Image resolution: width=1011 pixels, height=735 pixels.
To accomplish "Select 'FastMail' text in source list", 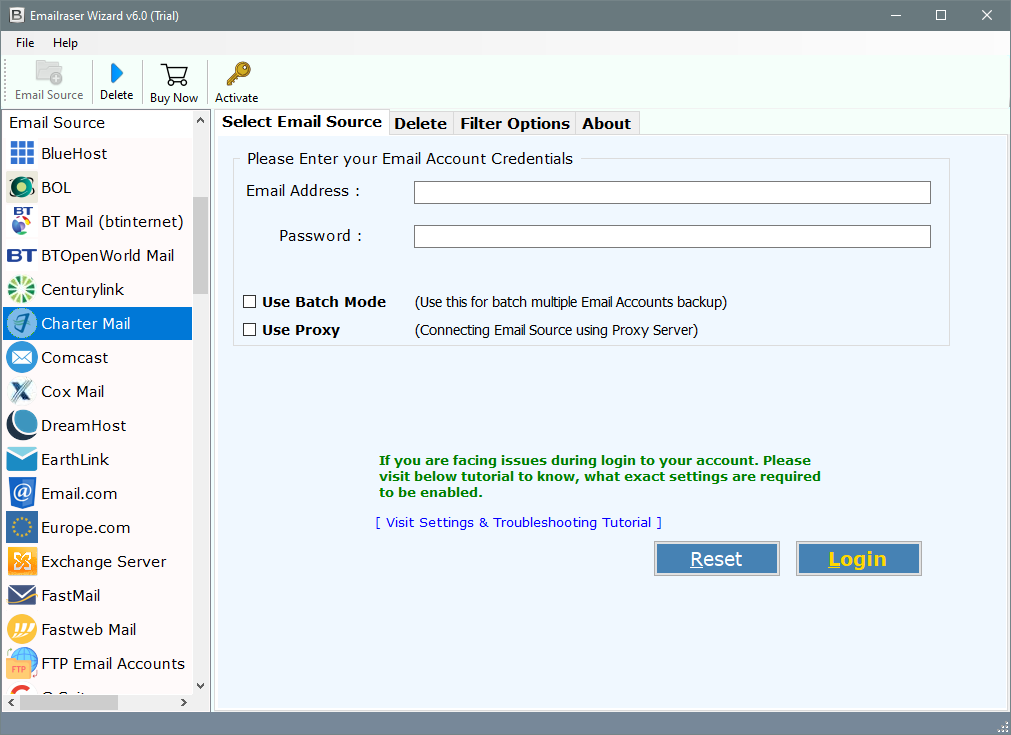I will click(71, 596).
